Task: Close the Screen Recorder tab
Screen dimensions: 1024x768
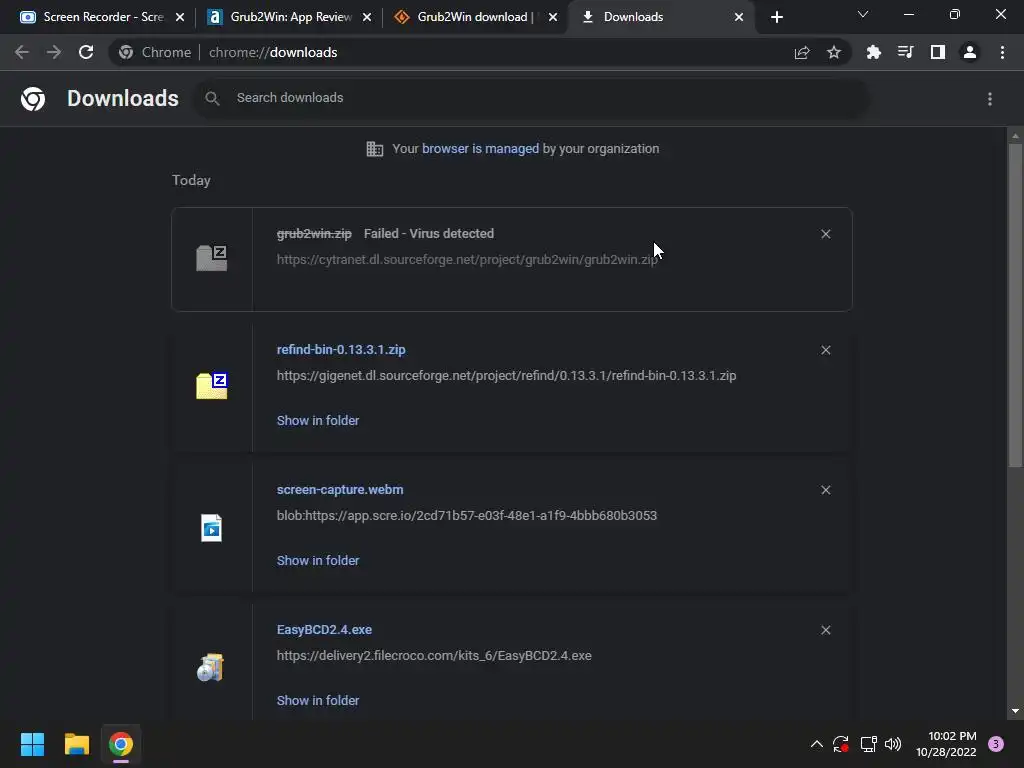Action: 180,17
